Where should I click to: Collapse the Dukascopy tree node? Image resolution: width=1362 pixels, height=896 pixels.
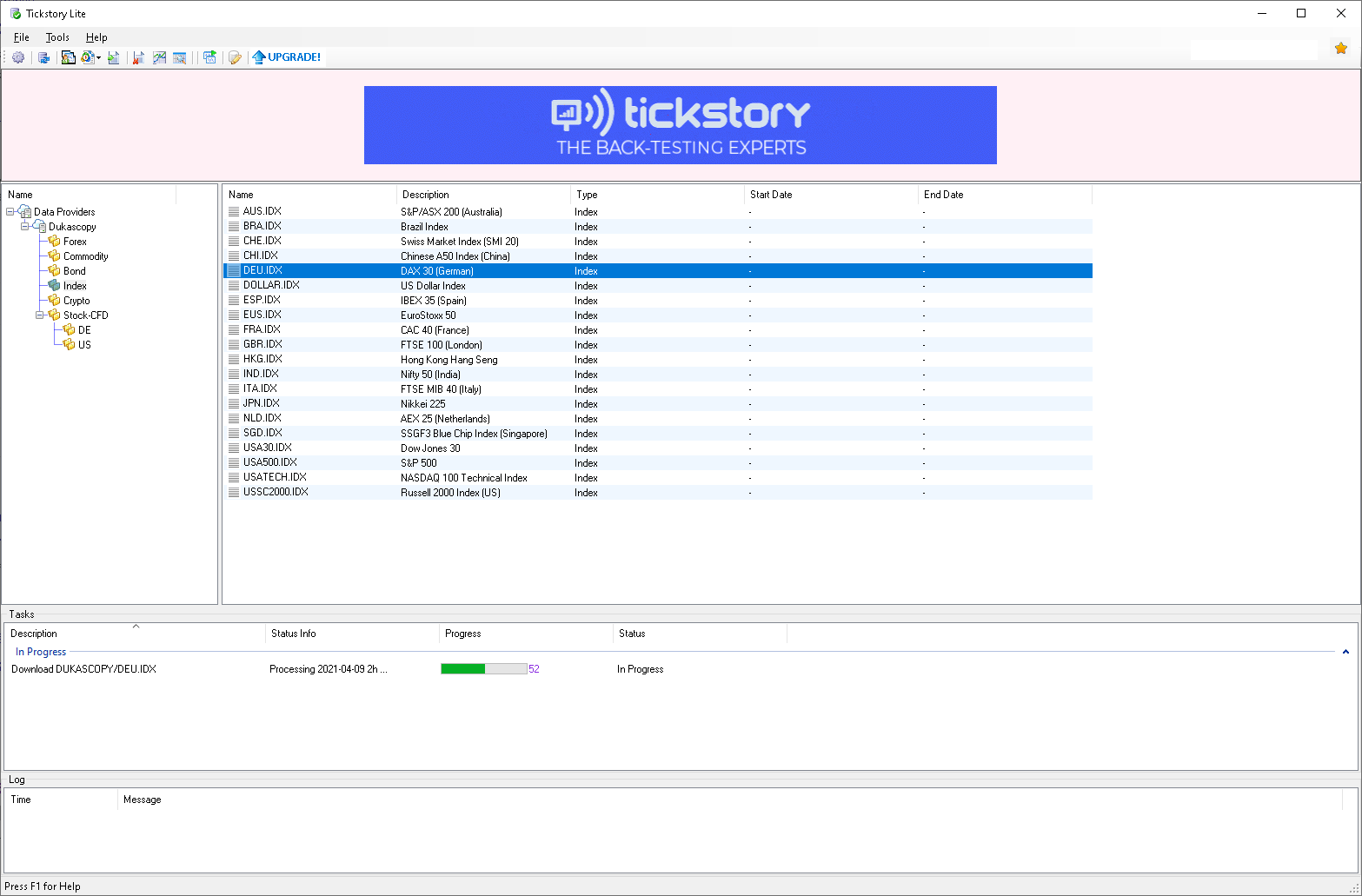[x=25, y=227]
